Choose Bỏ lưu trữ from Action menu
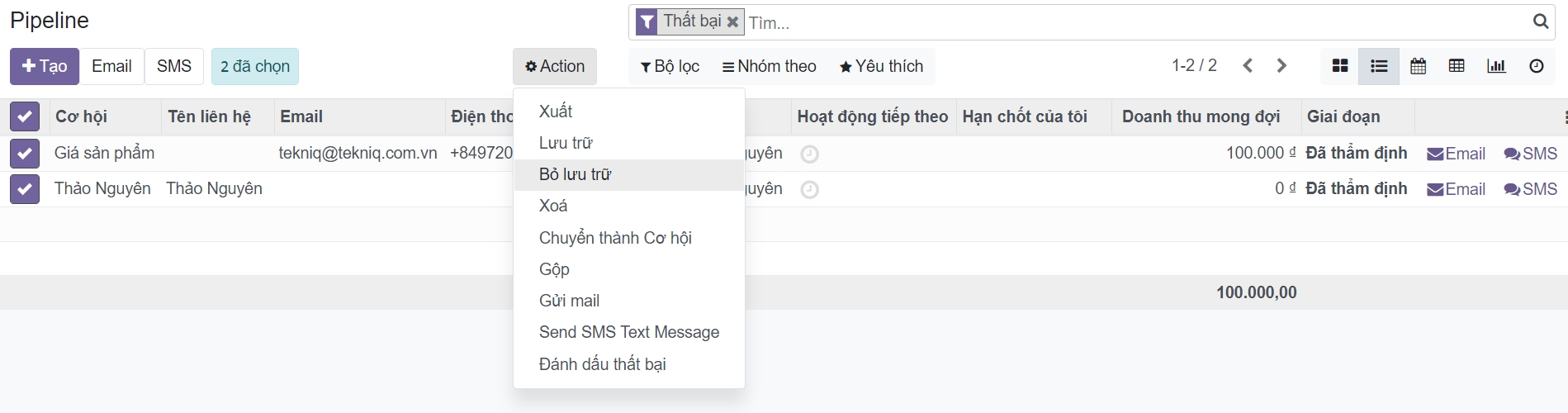Image resolution: width=1568 pixels, height=413 pixels. point(576,174)
